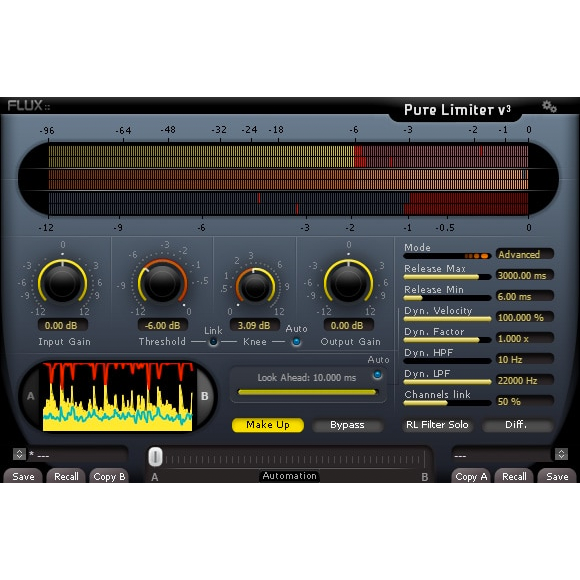Click the FLUX logo

tap(28, 106)
